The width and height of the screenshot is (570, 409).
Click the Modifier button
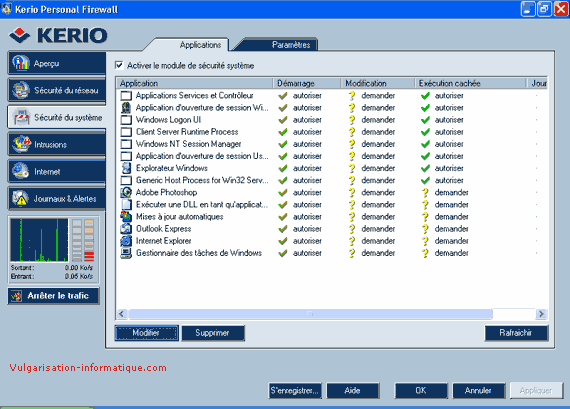pyautogui.click(x=146, y=333)
